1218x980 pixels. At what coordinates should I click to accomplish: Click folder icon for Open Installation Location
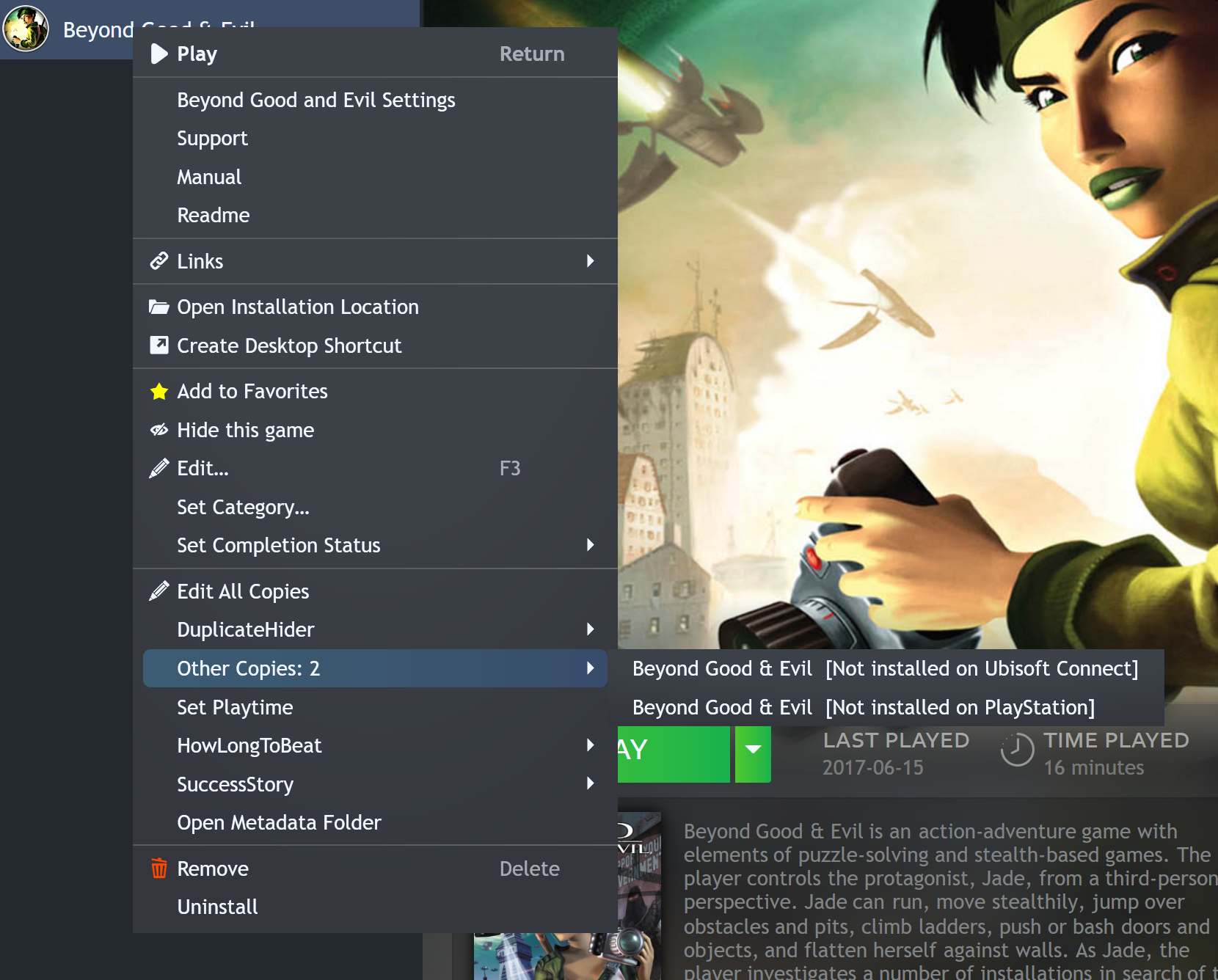click(x=159, y=307)
